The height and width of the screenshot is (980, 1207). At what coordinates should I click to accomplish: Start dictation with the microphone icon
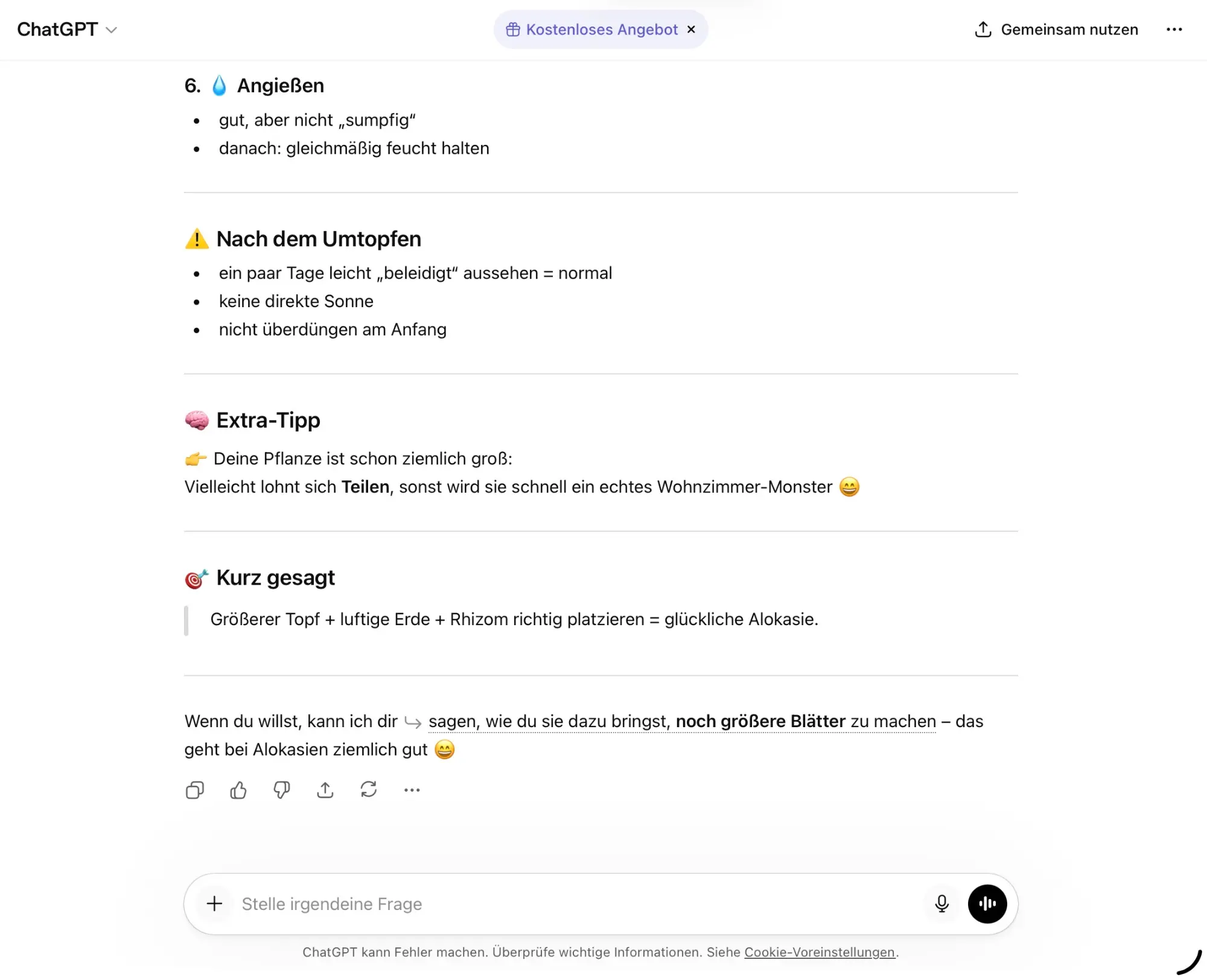(x=941, y=903)
